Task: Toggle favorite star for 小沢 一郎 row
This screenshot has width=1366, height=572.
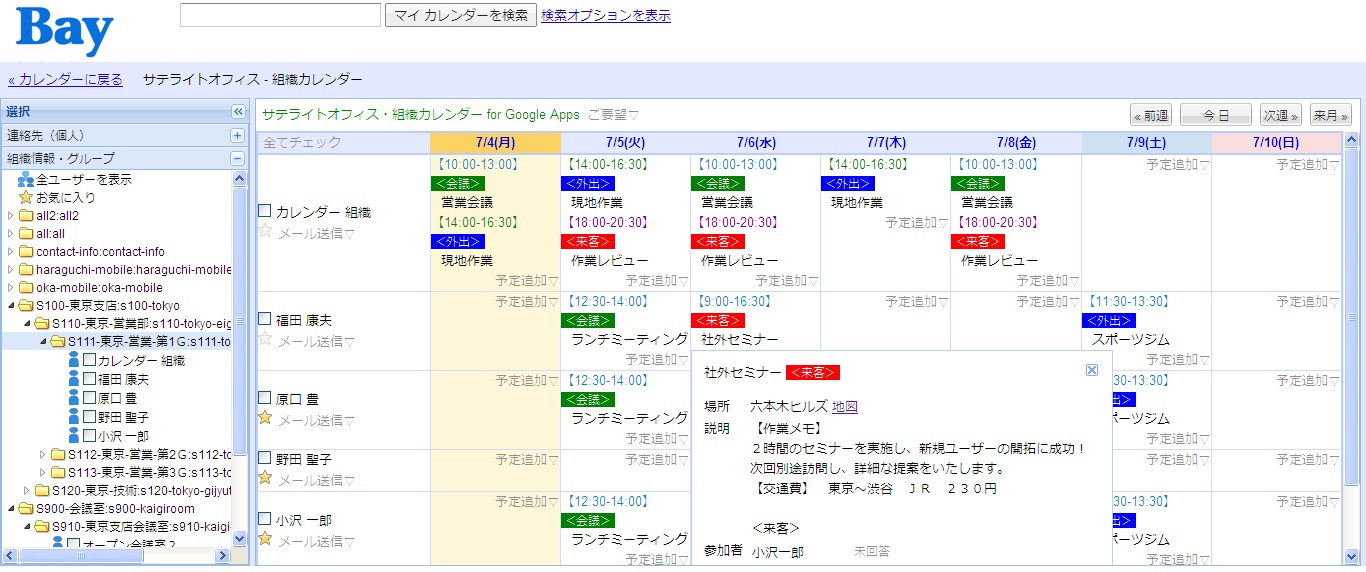Action: point(265,539)
